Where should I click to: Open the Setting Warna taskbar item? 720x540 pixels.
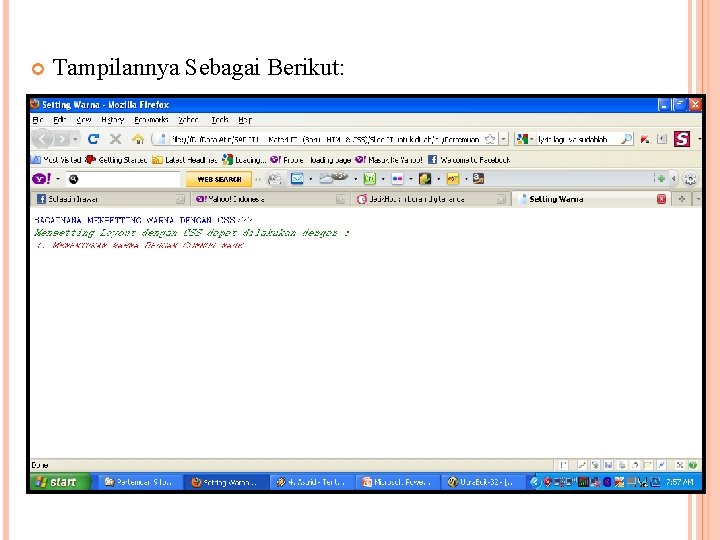[225, 482]
